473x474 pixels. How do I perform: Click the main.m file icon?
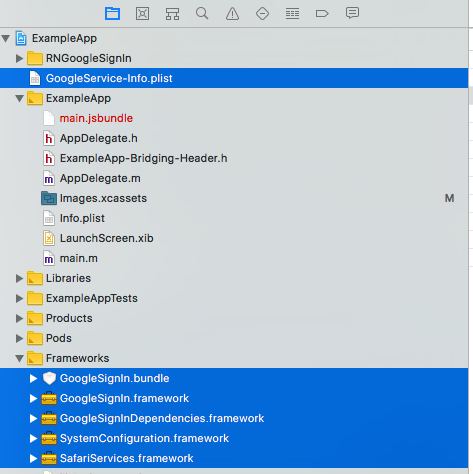49,258
